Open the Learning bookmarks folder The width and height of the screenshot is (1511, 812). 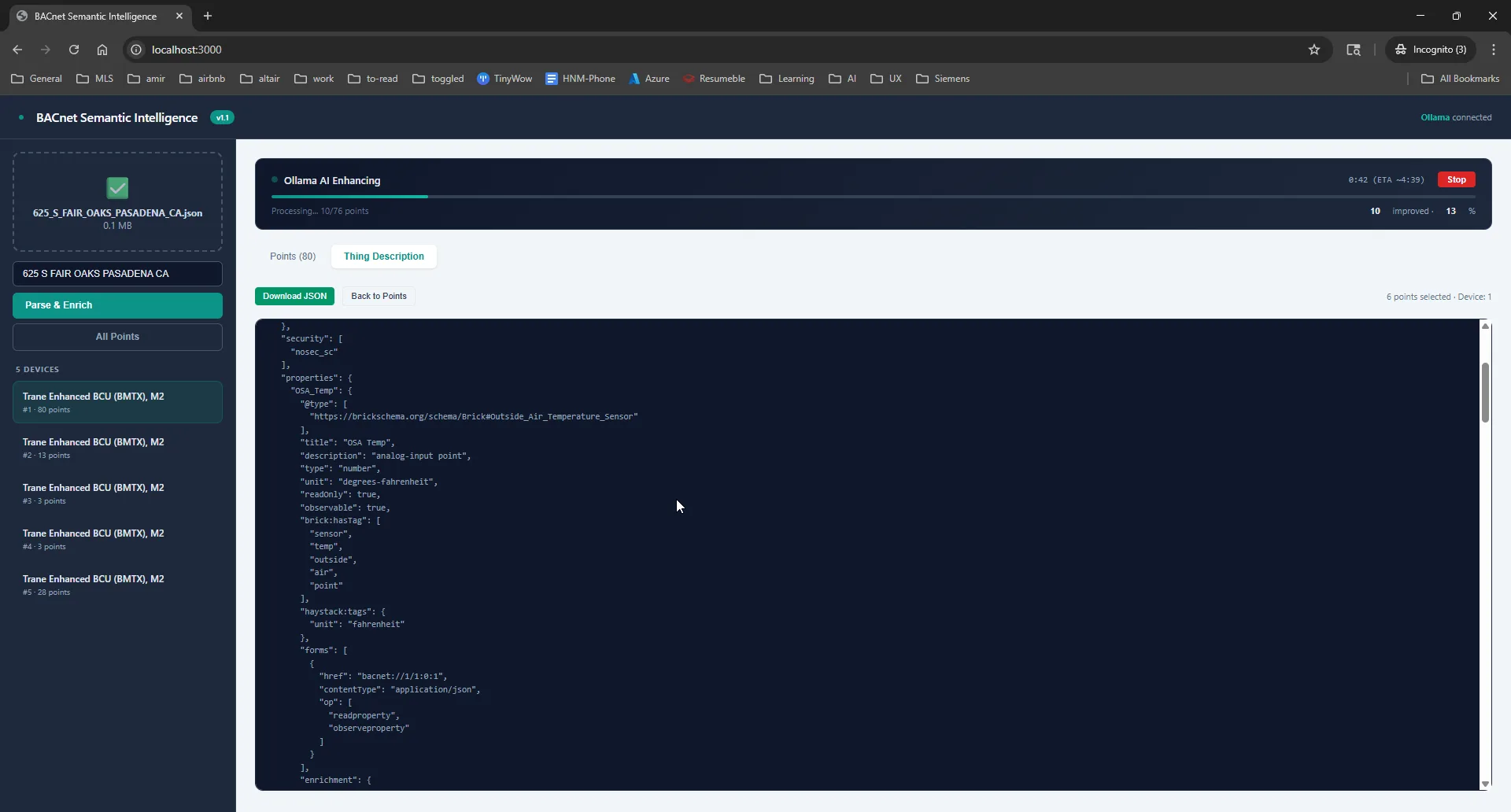coord(787,79)
